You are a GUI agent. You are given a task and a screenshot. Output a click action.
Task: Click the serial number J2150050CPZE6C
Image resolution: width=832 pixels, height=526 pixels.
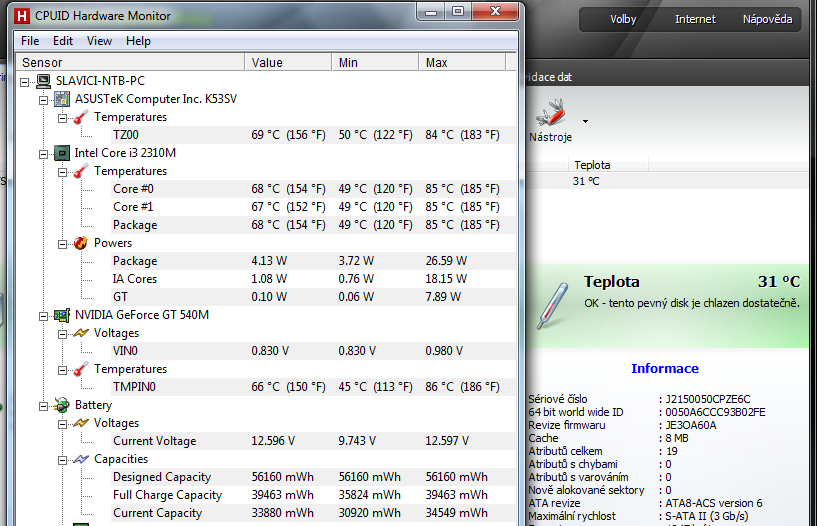[x=708, y=399]
